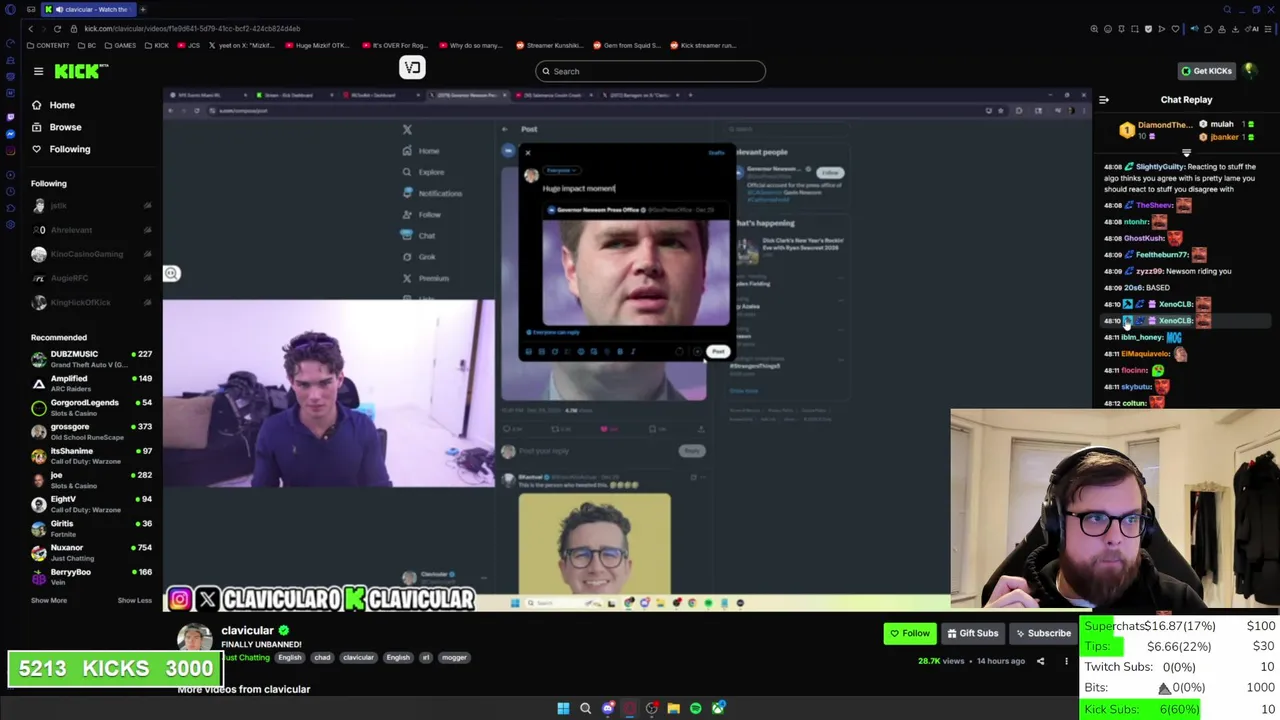The image size is (1280, 720).
Task: Open File Explorer from the taskbar
Action: (673, 708)
